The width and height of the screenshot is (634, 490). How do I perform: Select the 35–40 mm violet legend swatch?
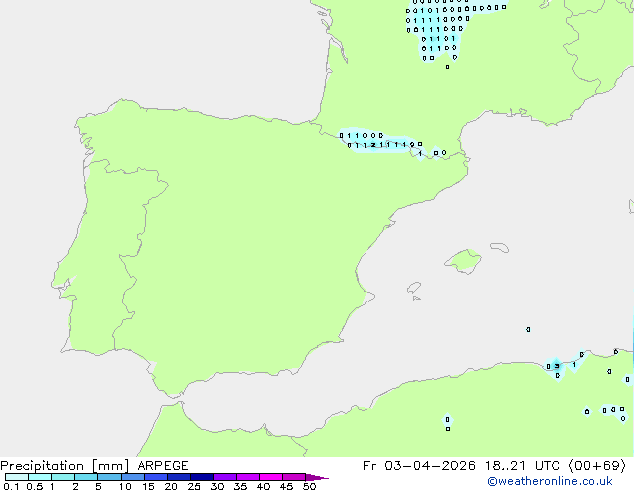point(248,477)
